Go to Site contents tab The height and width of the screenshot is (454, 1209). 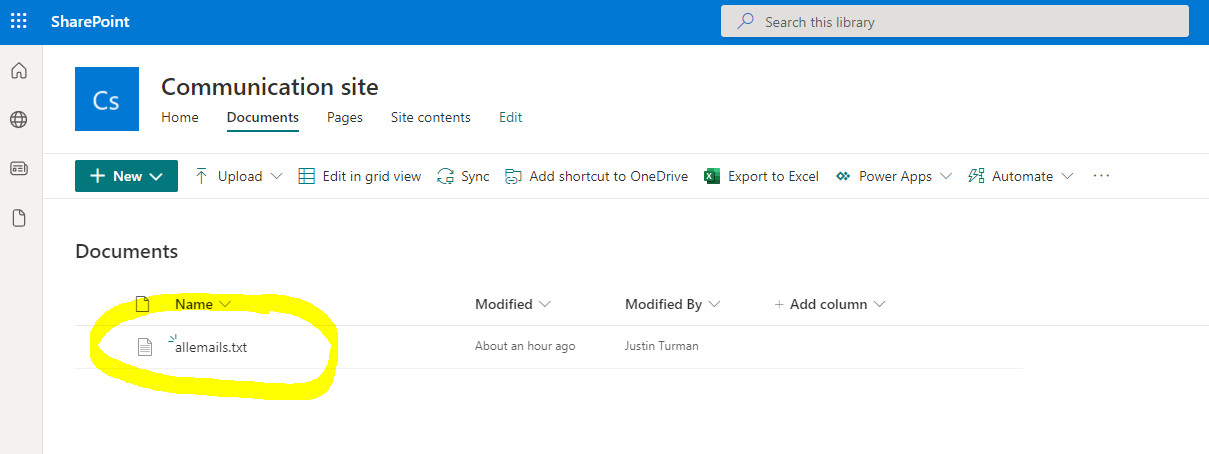coord(430,117)
